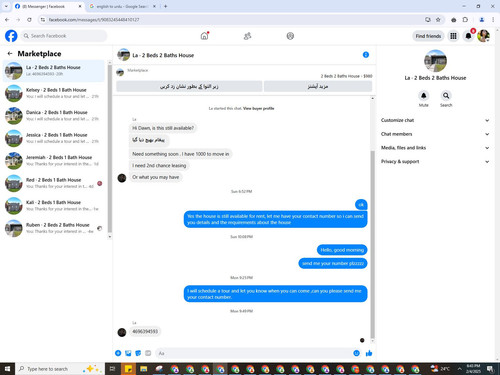
Task: Click the chat messages vertical scrollbar
Action: 372,245
